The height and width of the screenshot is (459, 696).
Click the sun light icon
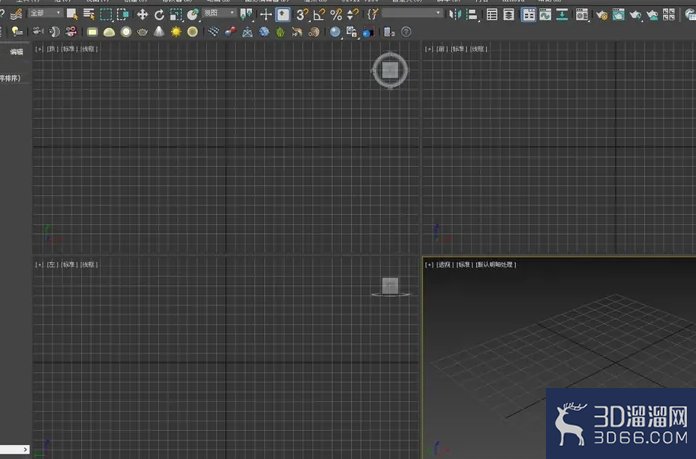point(176,32)
